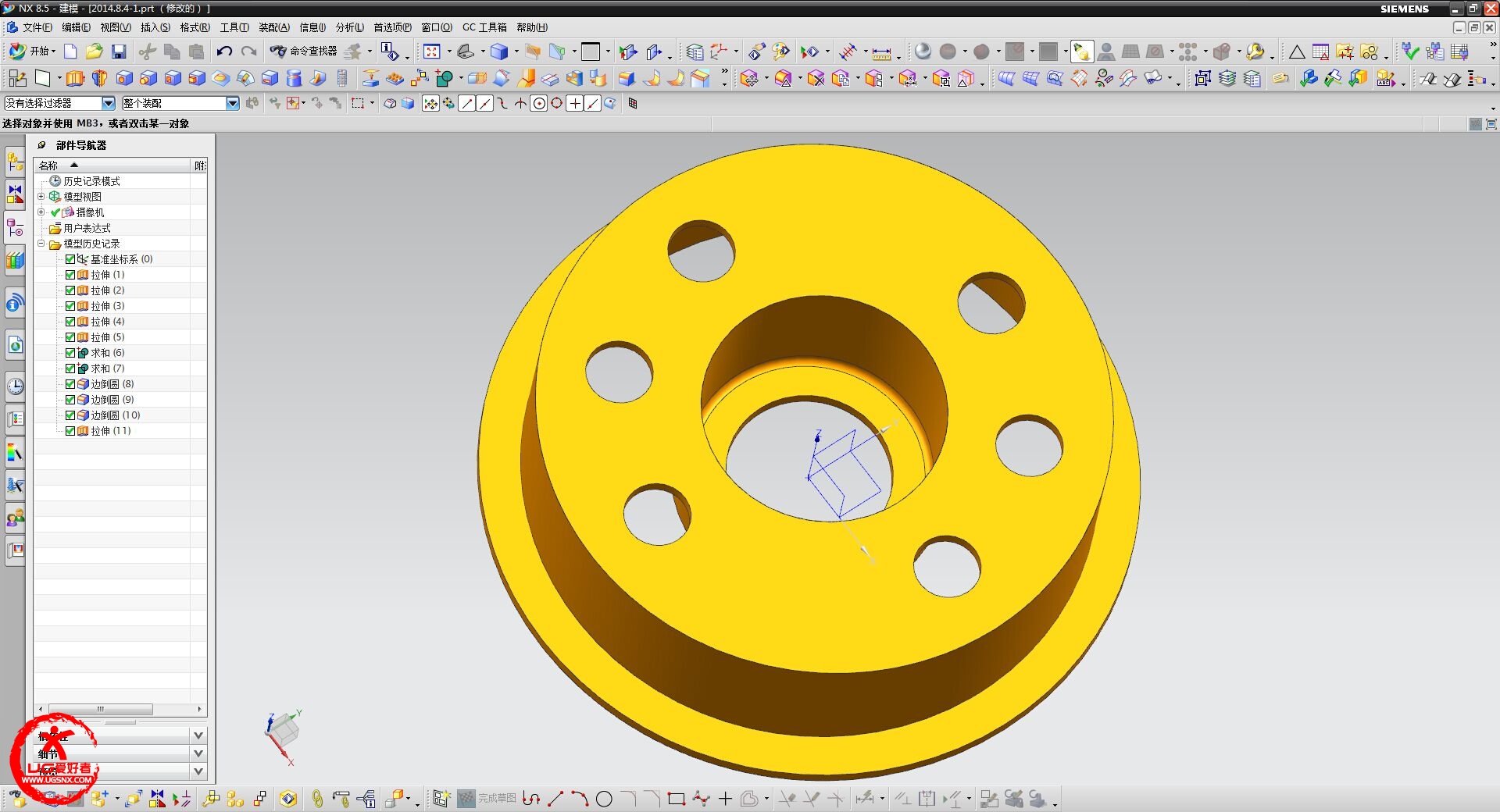Expand the 摄像机 tree node
Viewport: 1500px width, 812px height.
point(41,212)
